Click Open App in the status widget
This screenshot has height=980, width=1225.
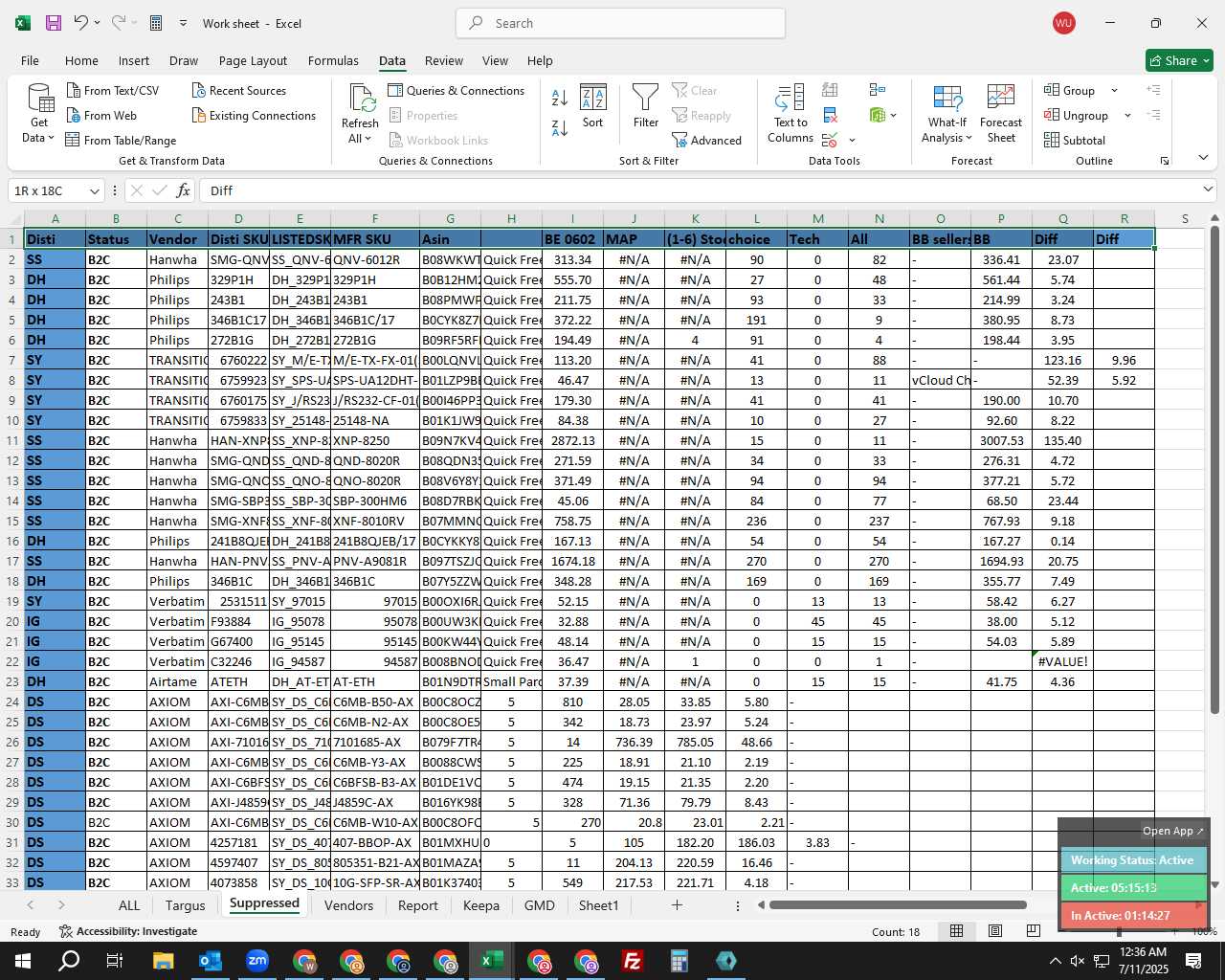point(1172,831)
